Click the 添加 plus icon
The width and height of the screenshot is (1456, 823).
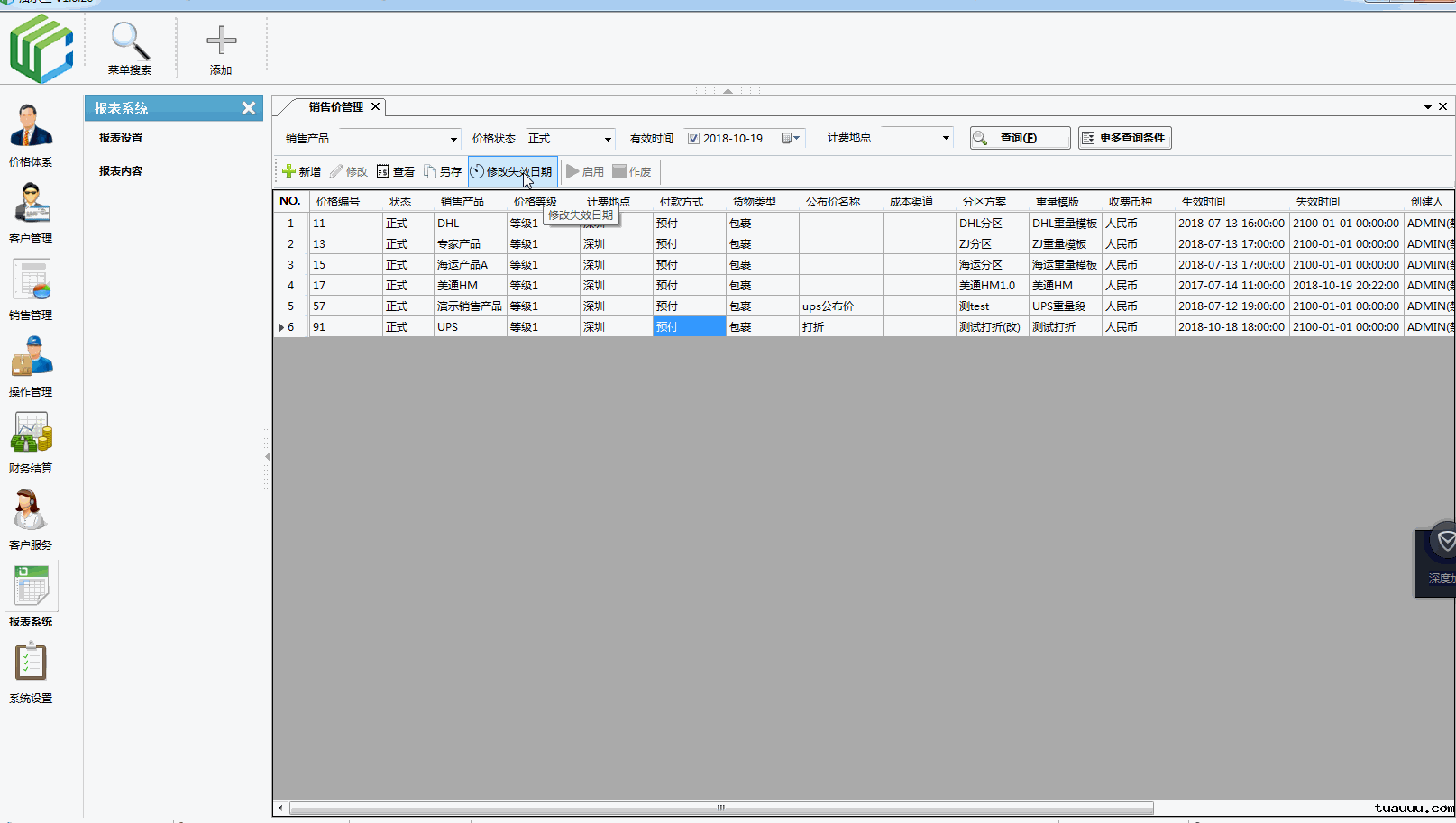[221, 41]
